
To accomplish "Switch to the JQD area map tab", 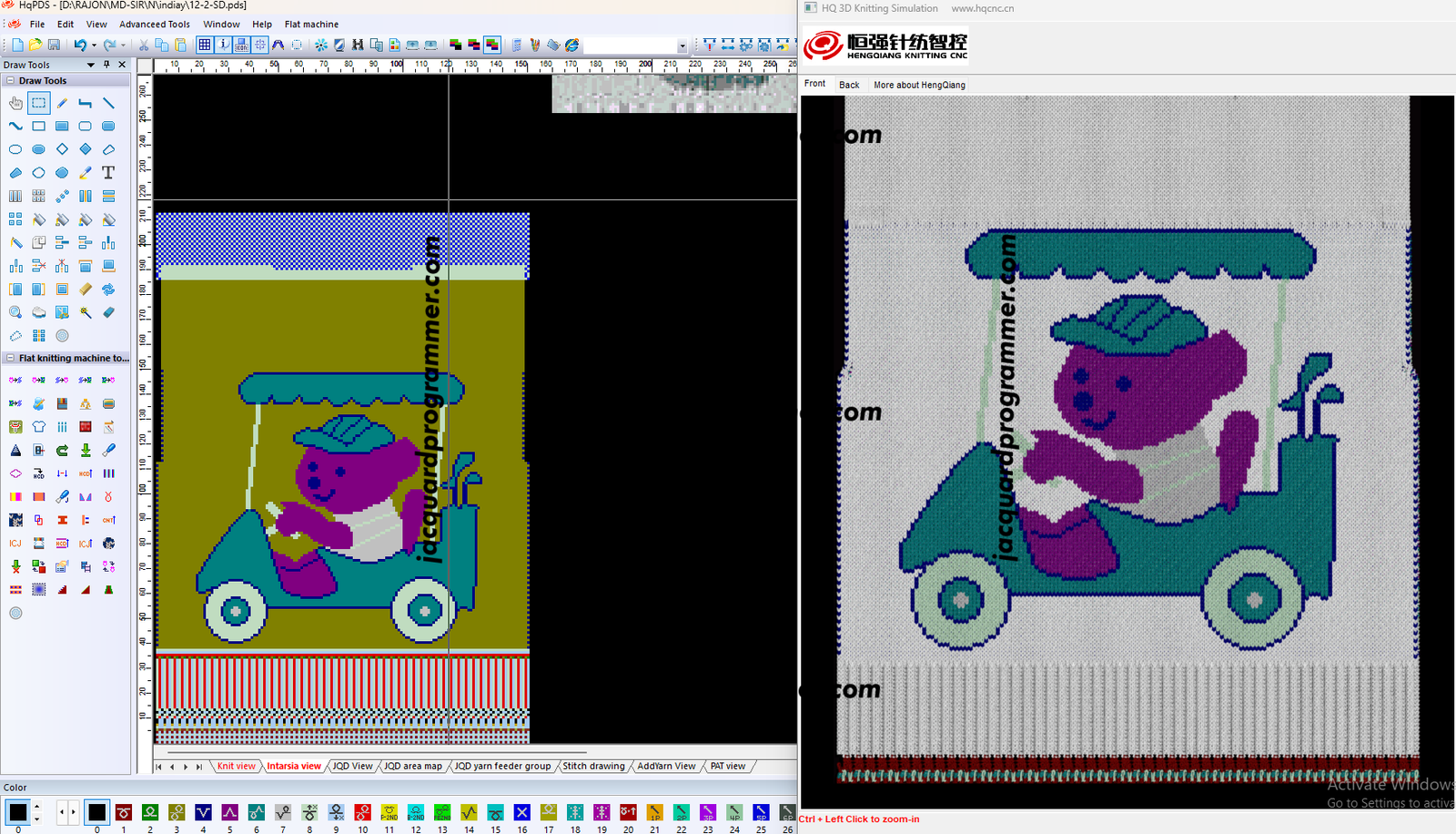I will (412, 767).
